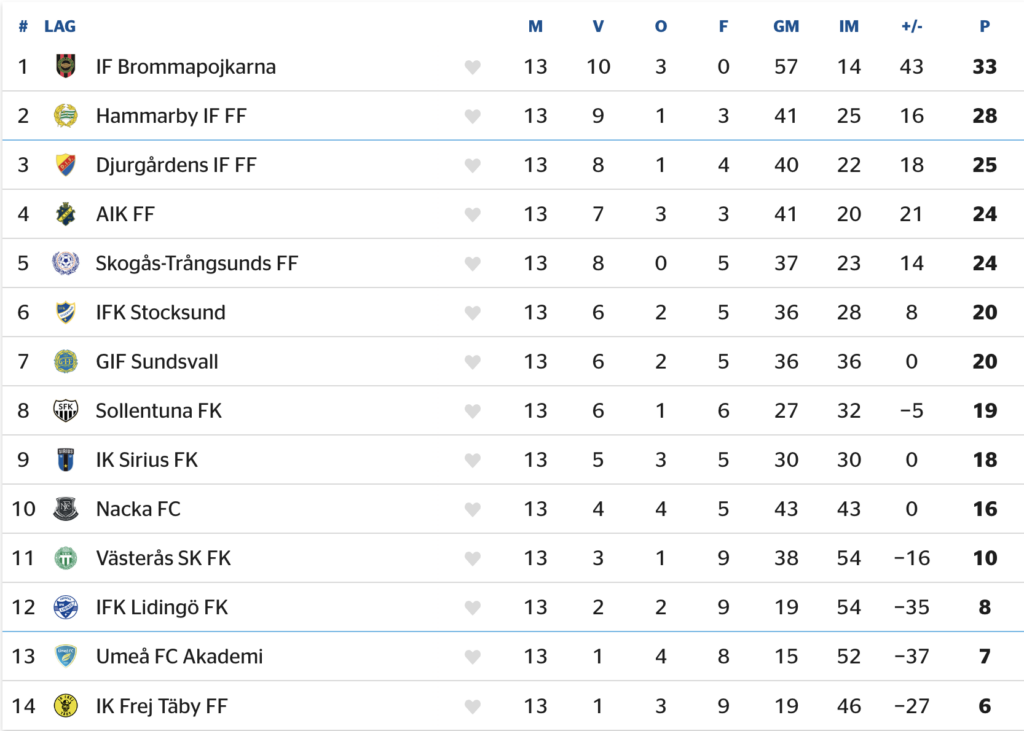Click the GM column header
The height and width of the screenshot is (731, 1024).
click(x=786, y=26)
